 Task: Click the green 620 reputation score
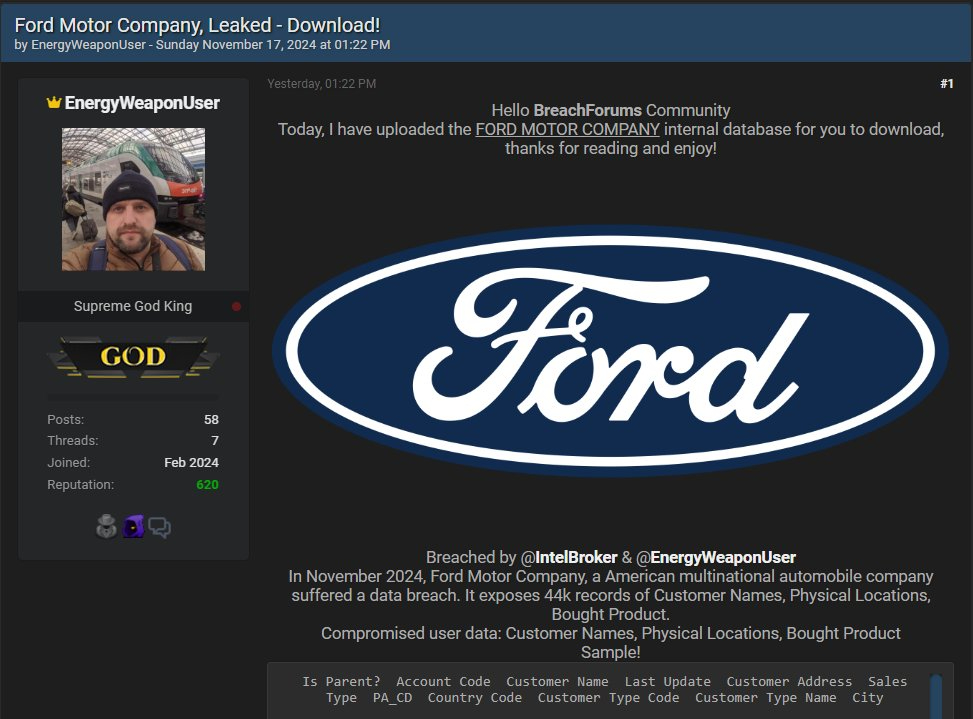coord(207,485)
